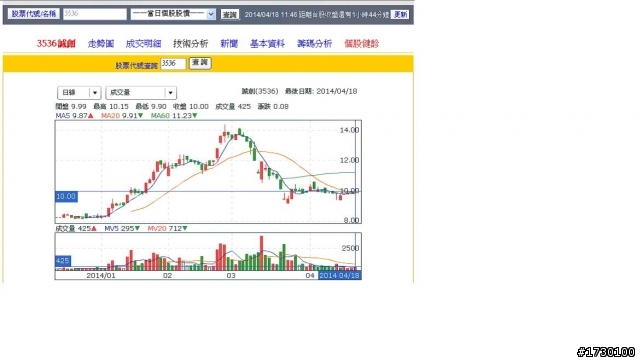Expand the 成交量 indicator dropdown
Image resolution: width=641 pixels, height=360 pixels.
(141, 93)
